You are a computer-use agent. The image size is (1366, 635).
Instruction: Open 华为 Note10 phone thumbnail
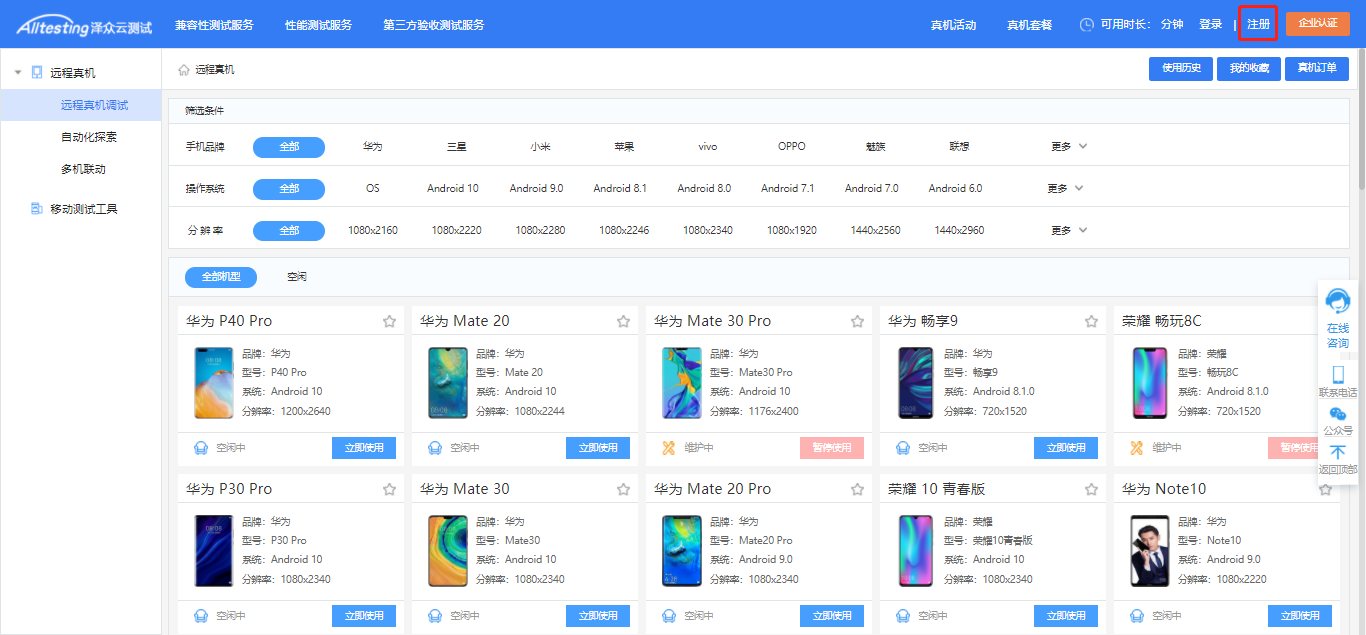pos(1149,551)
